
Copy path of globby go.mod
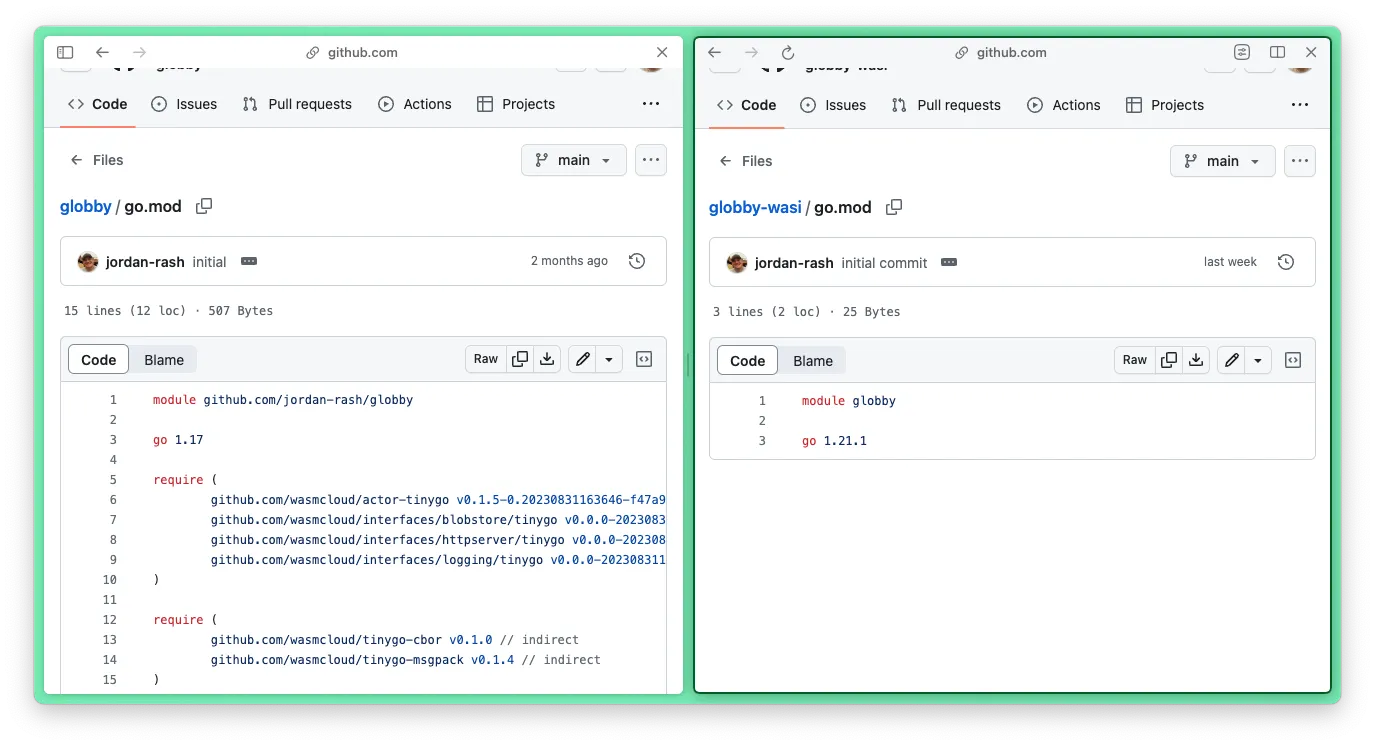pyautogui.click(x=204, y=206)
